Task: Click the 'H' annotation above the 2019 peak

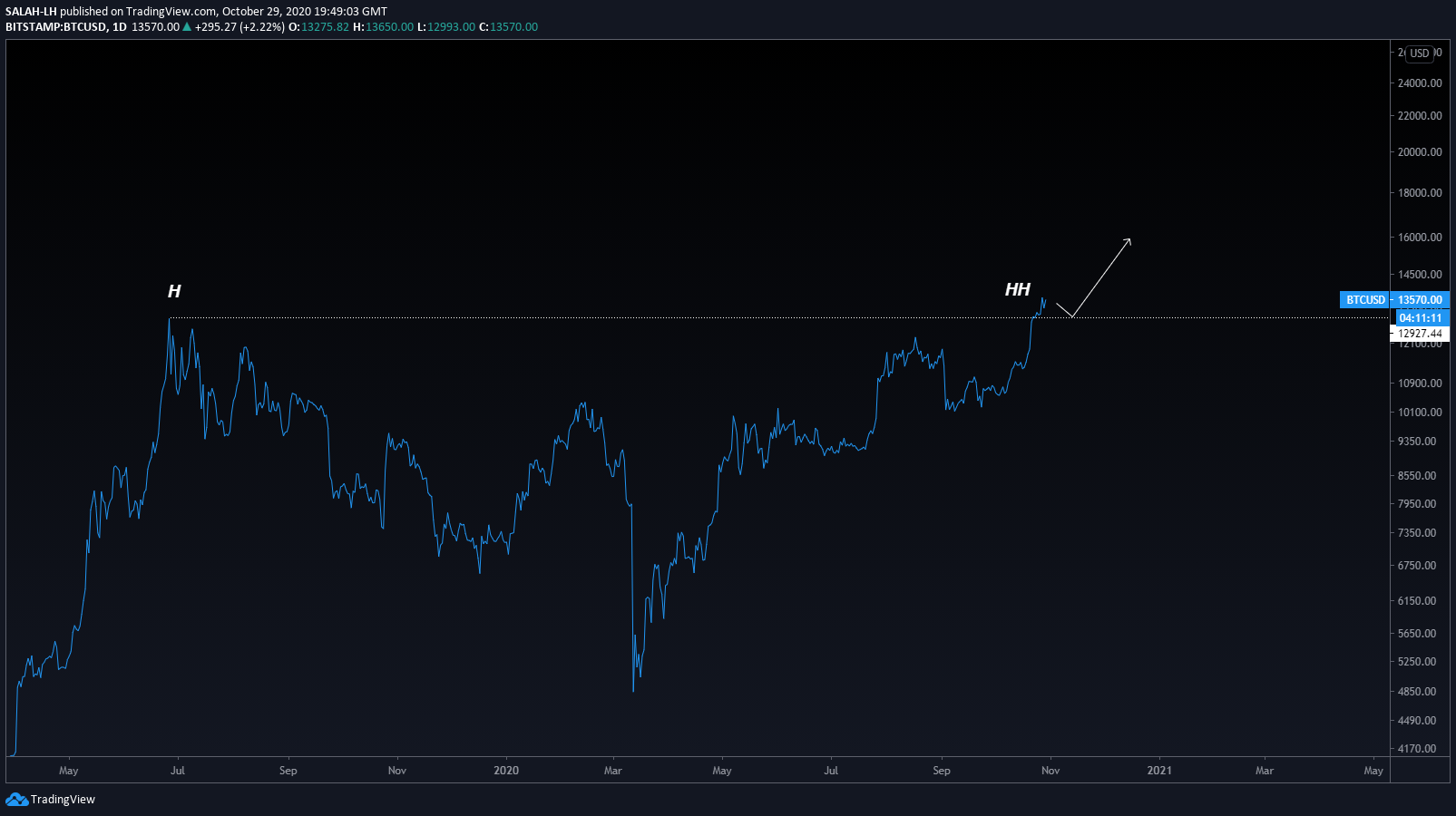Action: coord(174,291)
